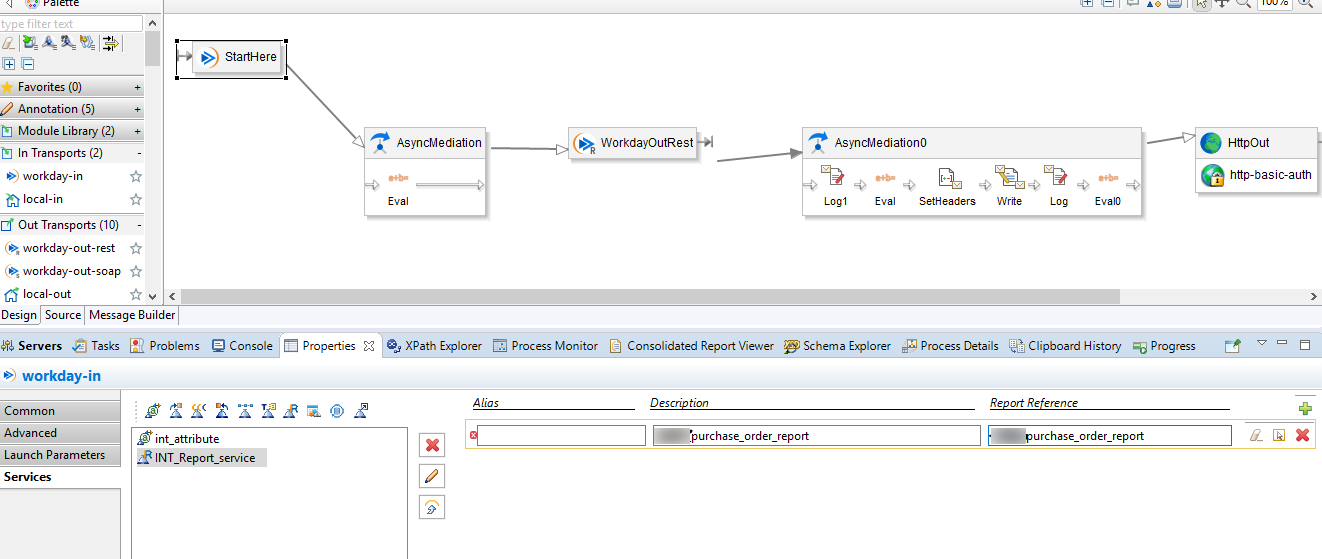Favorite local-in with its star
The width and height of the screenshot is (1322, 559).
pos(136,199)
